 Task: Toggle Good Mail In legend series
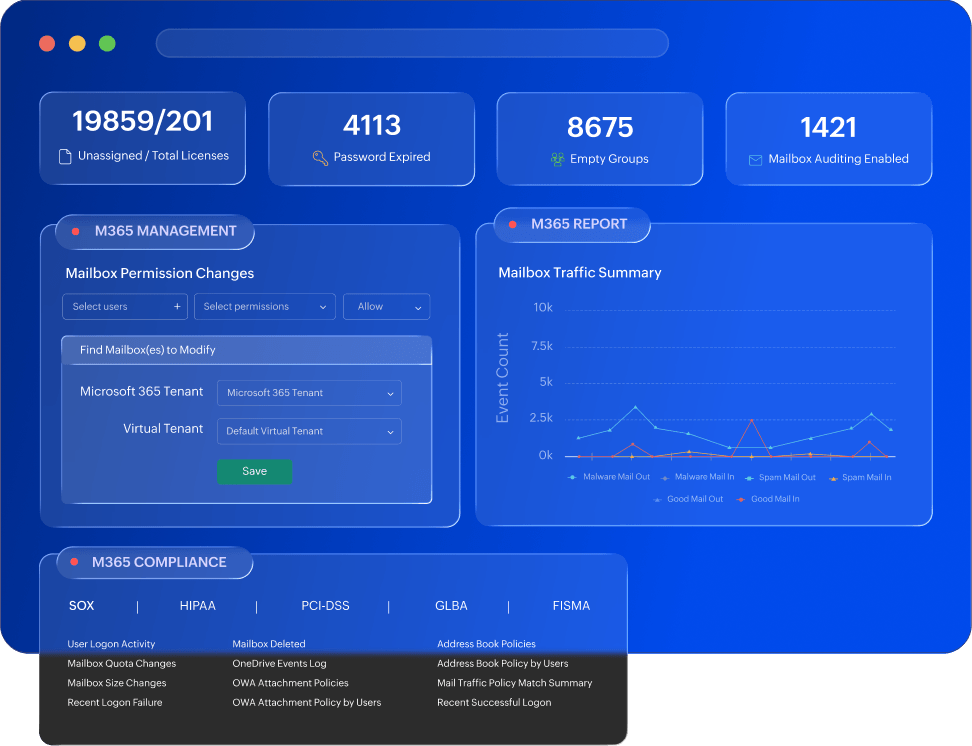pos(767,499)
